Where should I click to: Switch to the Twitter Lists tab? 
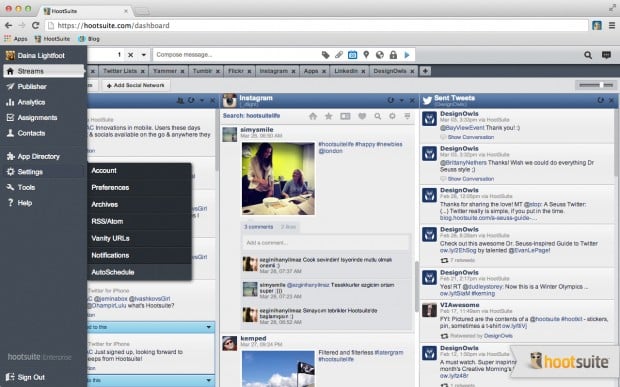(x=120, y=71)
